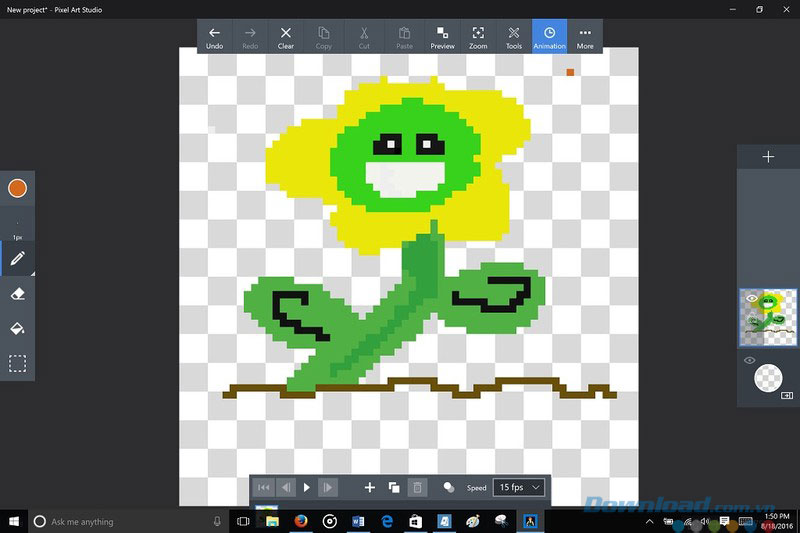Open the orange color swatch
This screenshot has width=800, height=533.
pos(17,188)
